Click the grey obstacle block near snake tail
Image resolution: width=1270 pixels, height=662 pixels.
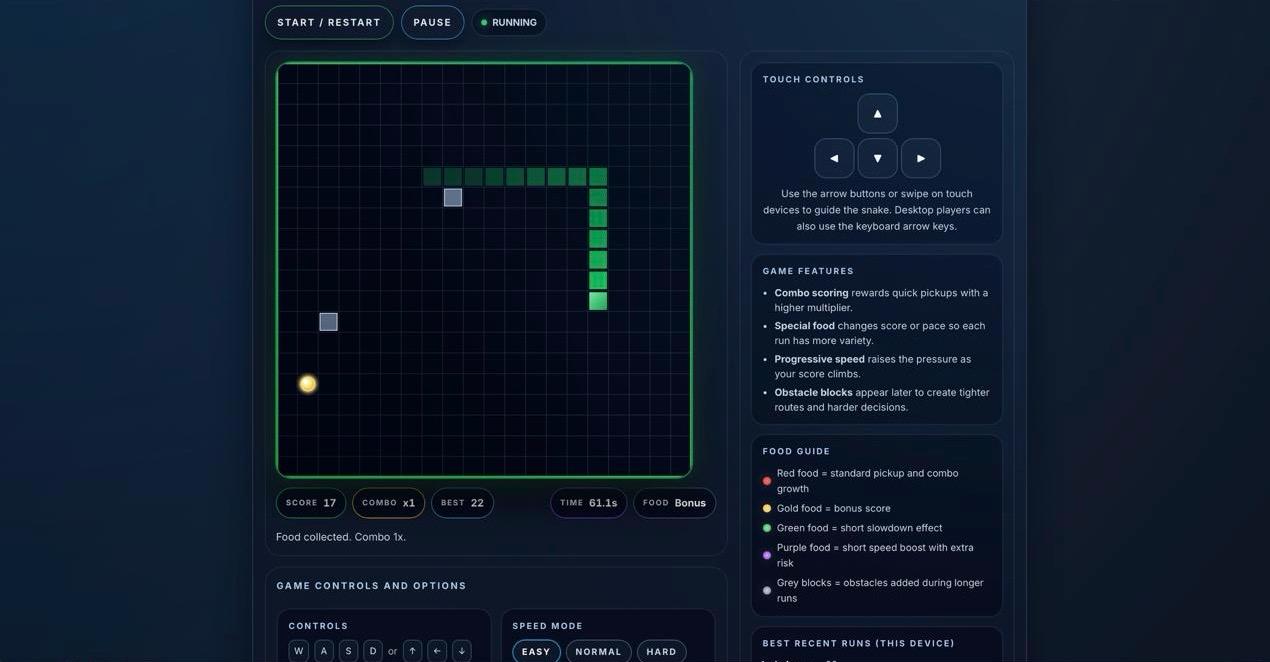tap(453, 198)
